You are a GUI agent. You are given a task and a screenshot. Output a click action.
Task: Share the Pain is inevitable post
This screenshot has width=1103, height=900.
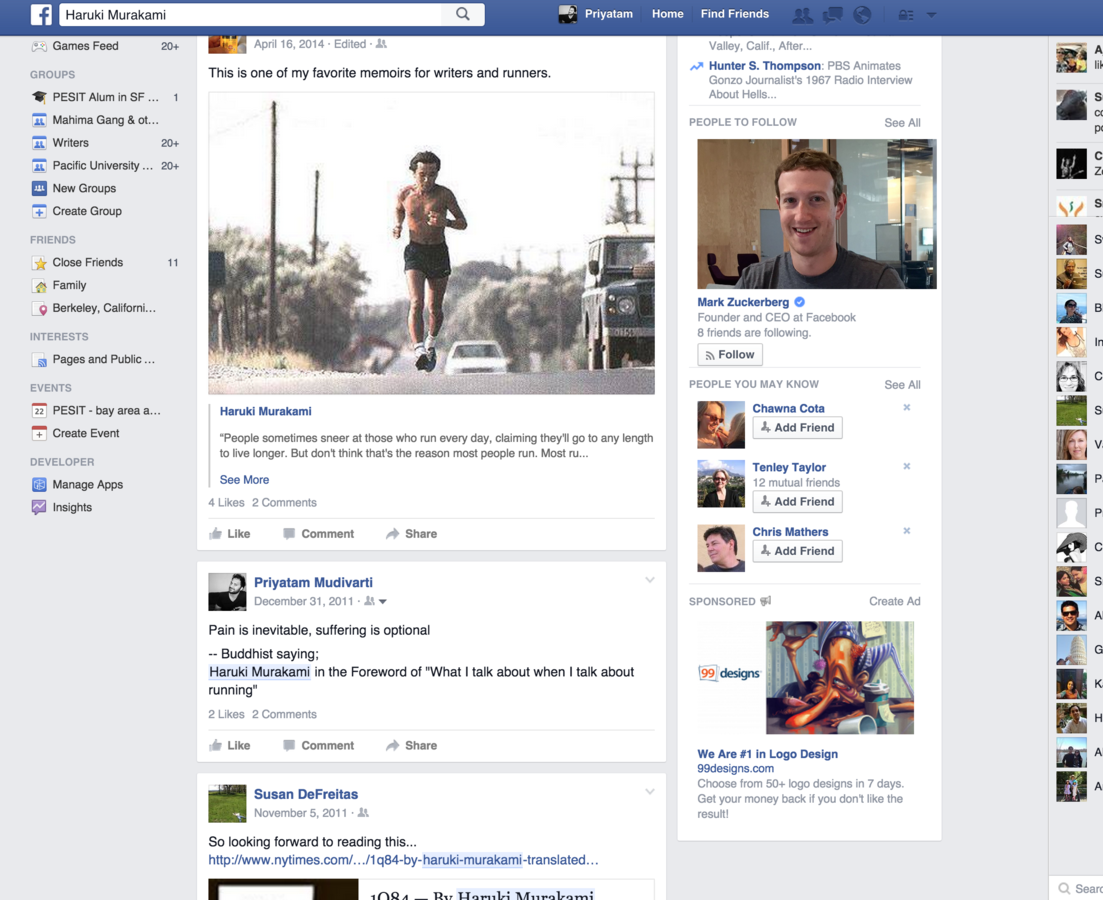tap(412, 745)
